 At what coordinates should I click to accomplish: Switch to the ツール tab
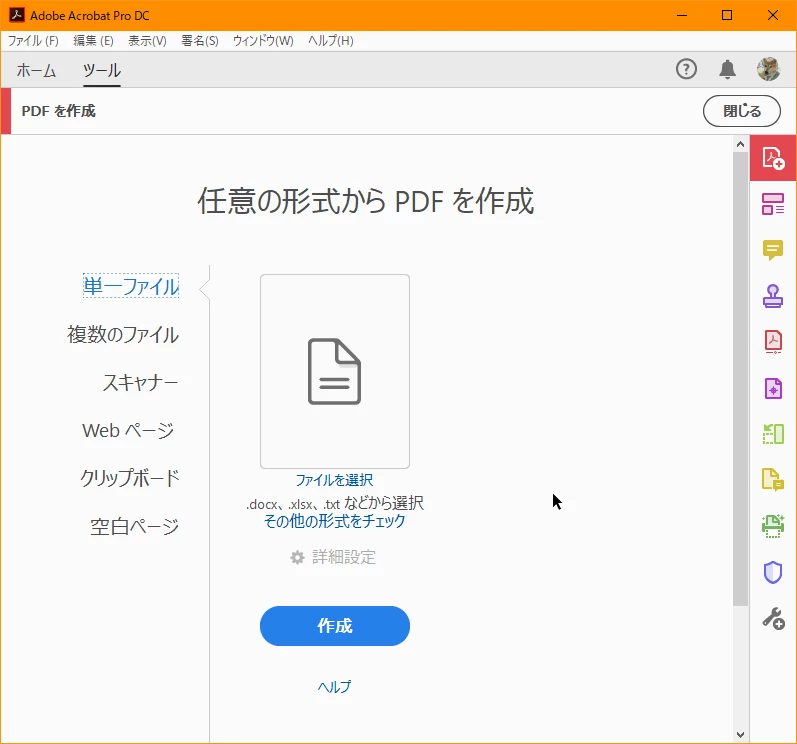[x=102, y=70]
